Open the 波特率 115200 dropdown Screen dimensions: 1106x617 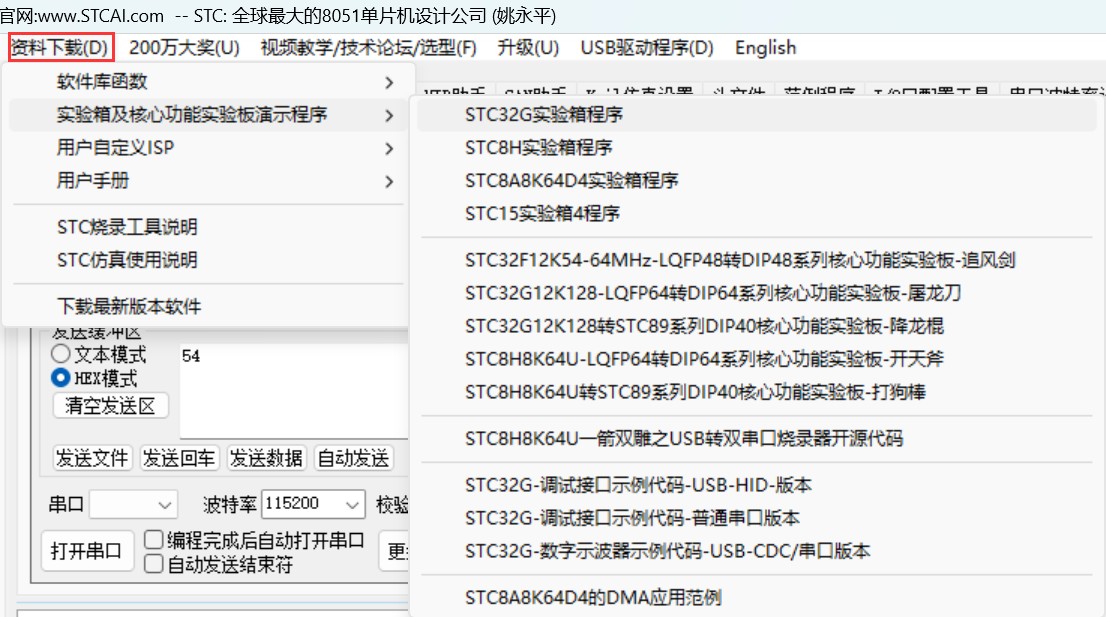[313, 504]
